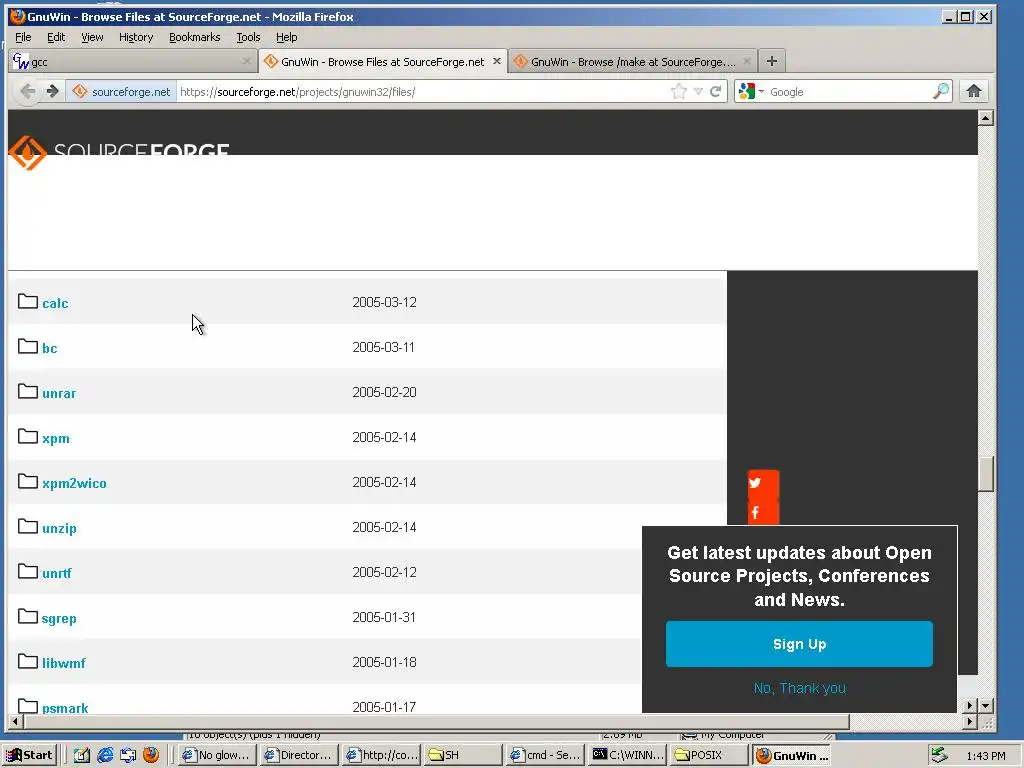Click the vertical scrollbar up arrow

(x=985, y=118)
